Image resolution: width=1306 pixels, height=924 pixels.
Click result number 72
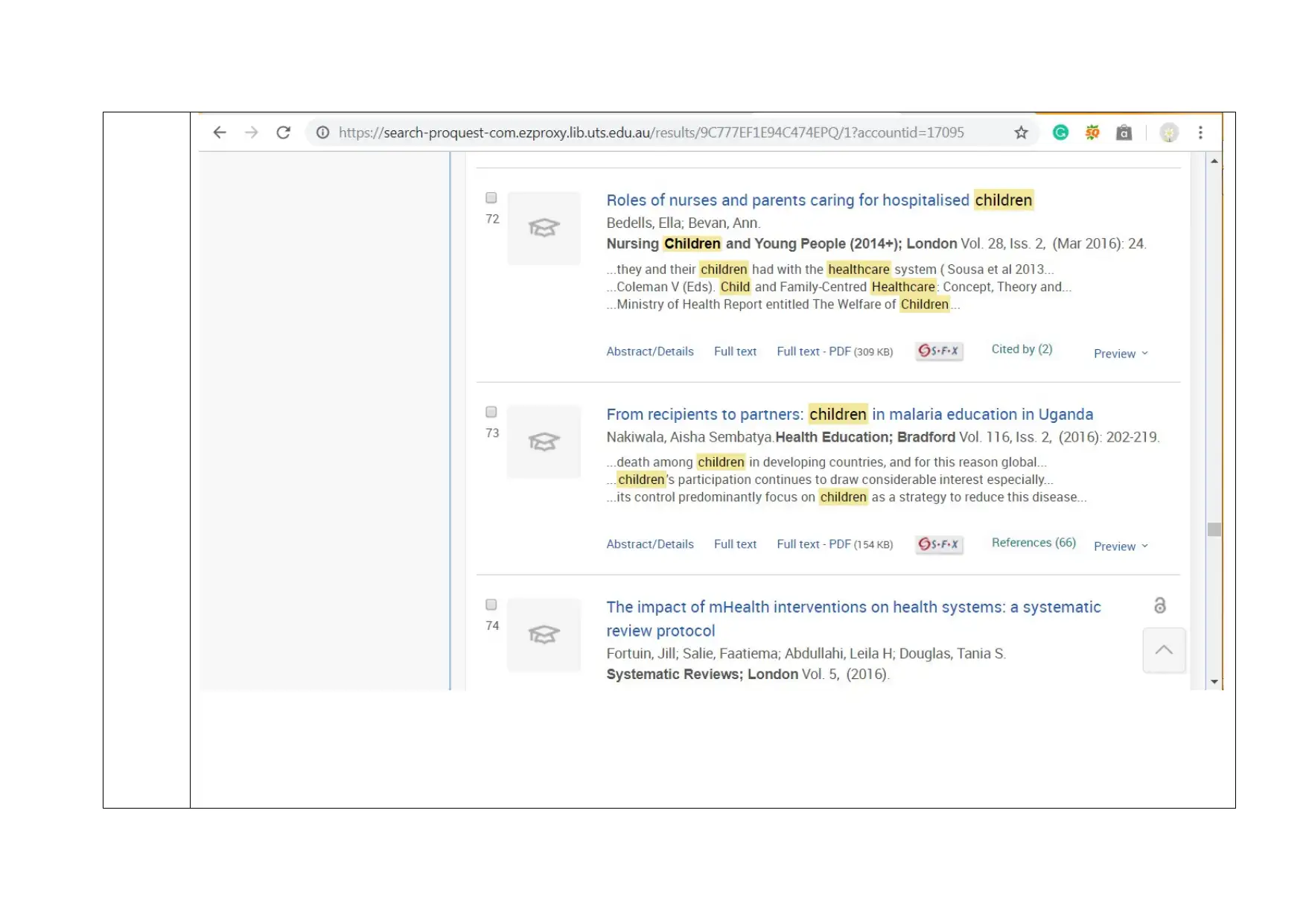tap(492, 219)
